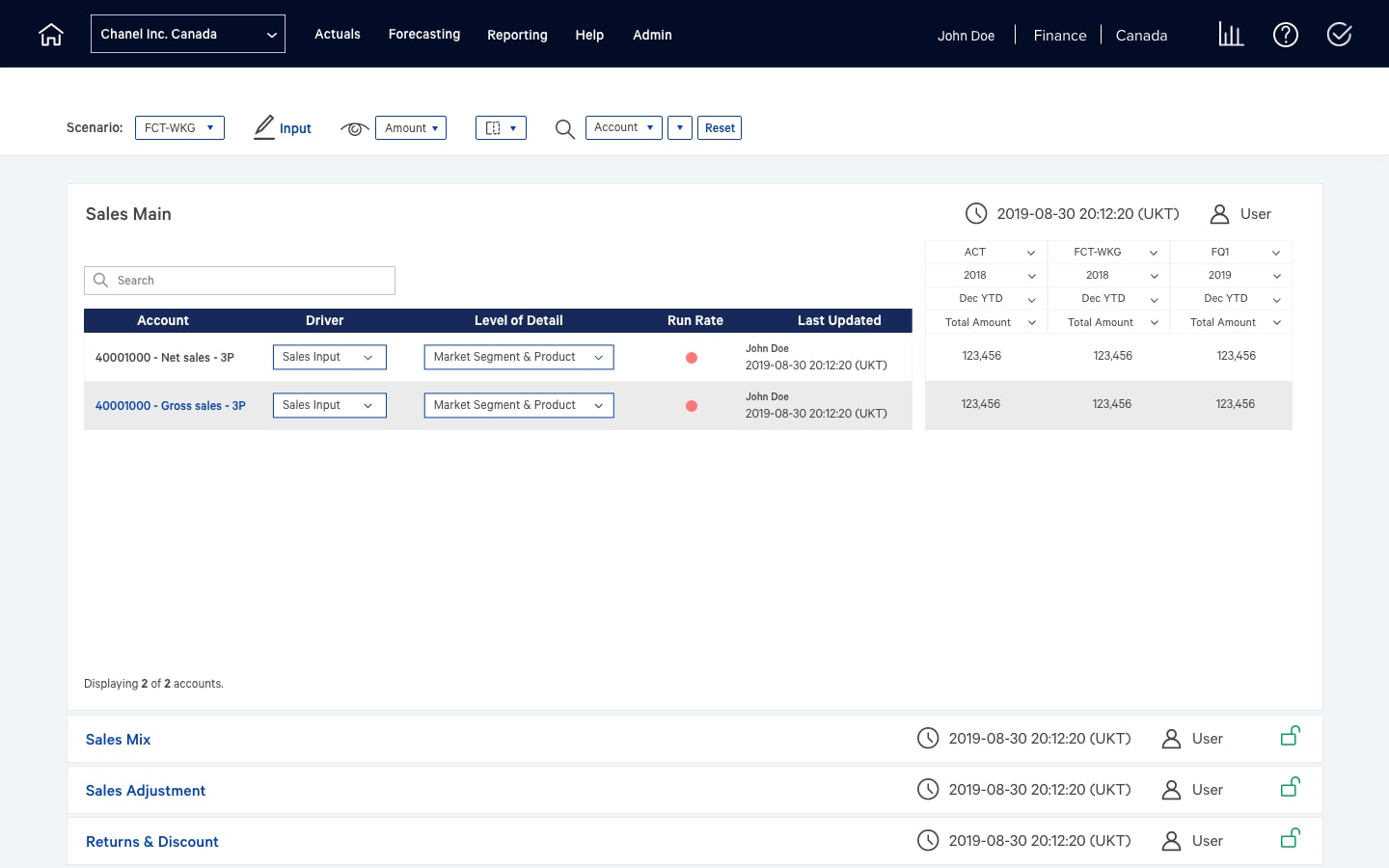Image resolution: width=1389 pixels, height=868 pixels.
Task: Click the user icon in Sales Mix row
Action: [x=1171, y=739]
